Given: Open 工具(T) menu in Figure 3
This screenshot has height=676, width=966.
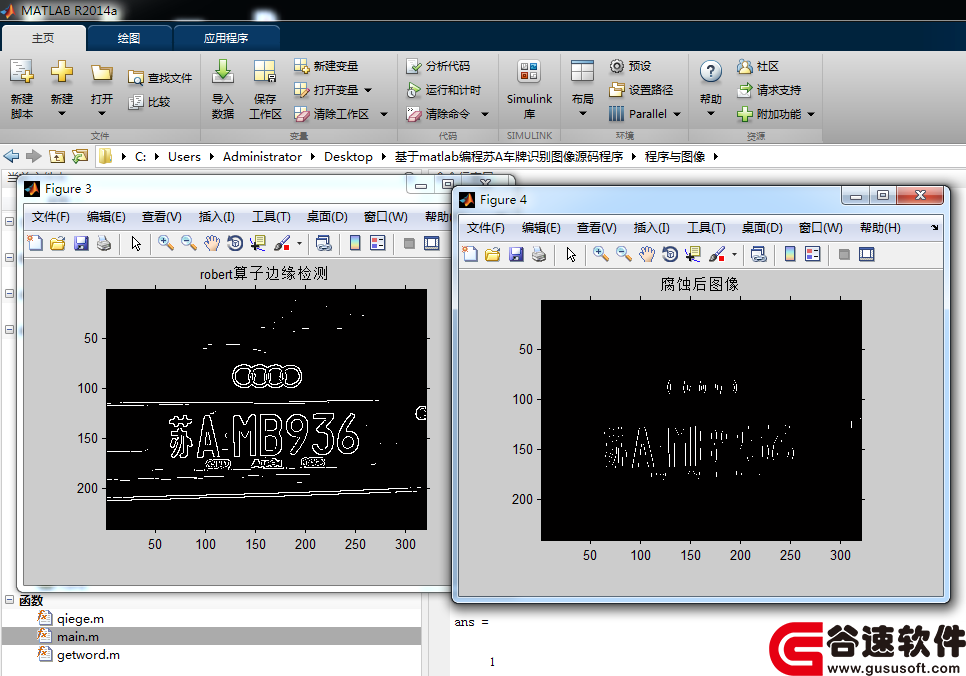Looking at the screenshot, I should [271, 217].
